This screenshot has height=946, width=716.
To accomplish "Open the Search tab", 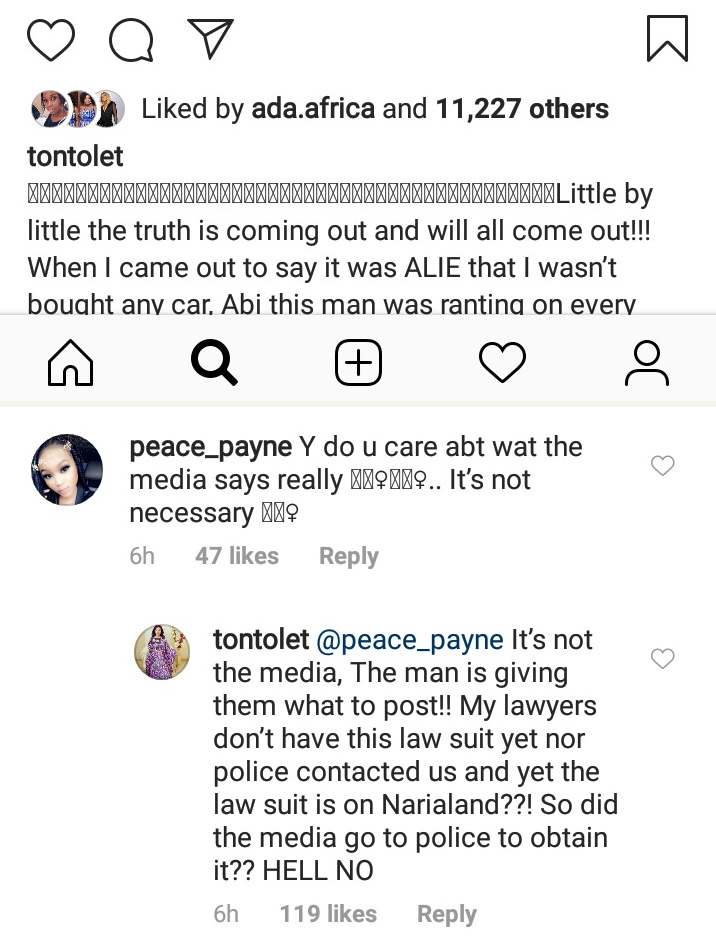I will pyautogui.click(x=213, y=363).
